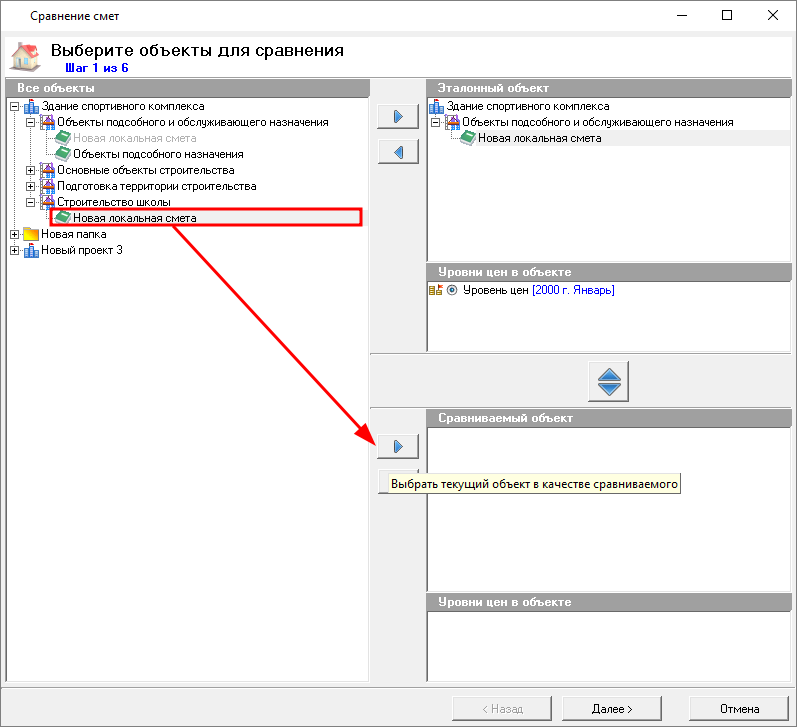Click Здание спортивного комплекса icon in left tree
This screenshot has width=797, height=727.
30,106
